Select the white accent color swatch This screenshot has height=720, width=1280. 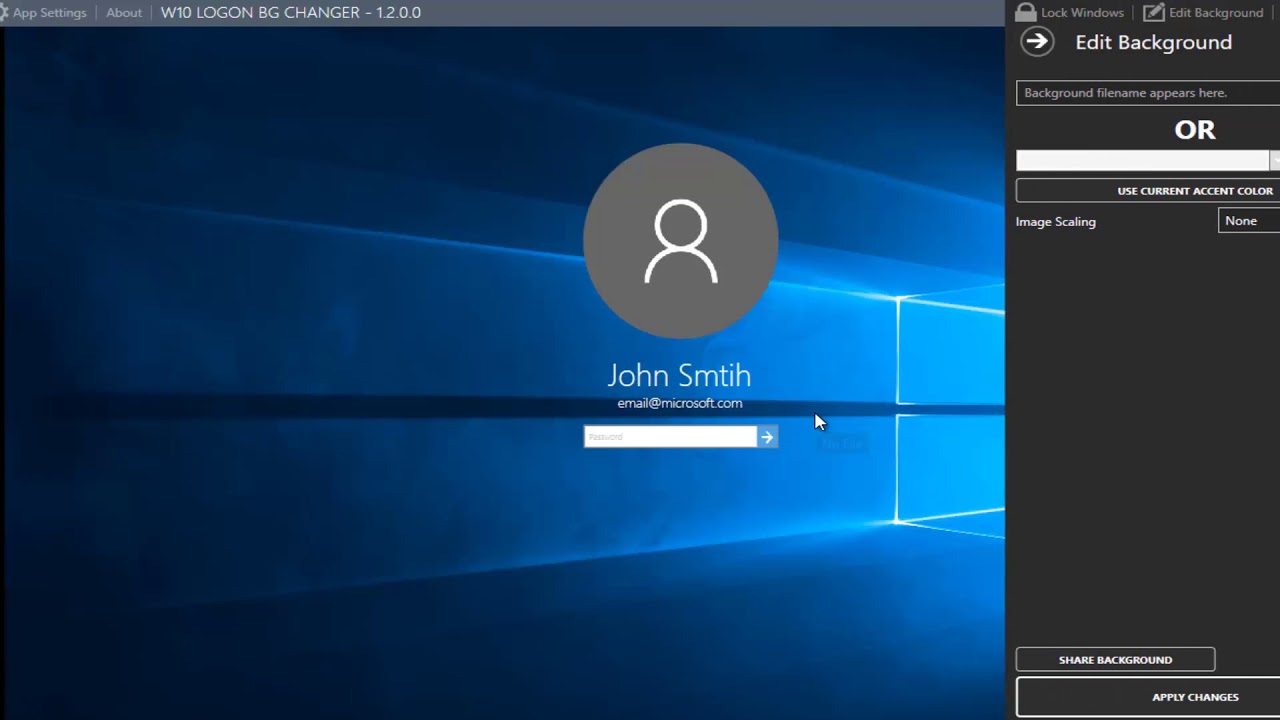[x=1142, y=160]
